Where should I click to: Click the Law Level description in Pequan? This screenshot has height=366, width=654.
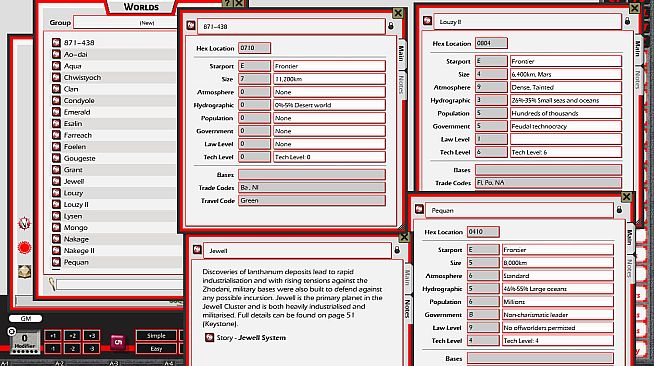(558, 328)
